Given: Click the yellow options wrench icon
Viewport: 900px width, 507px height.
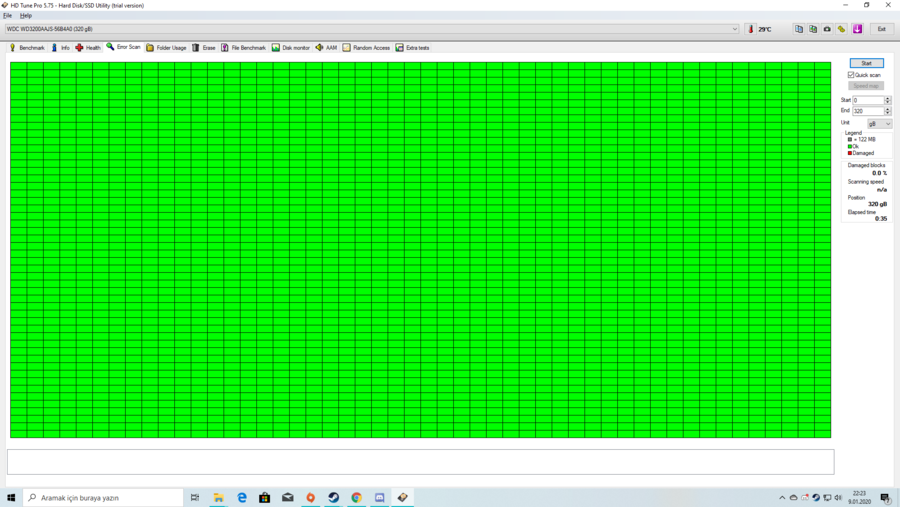Looking at the screenshot, I should (x=841, y=29).
